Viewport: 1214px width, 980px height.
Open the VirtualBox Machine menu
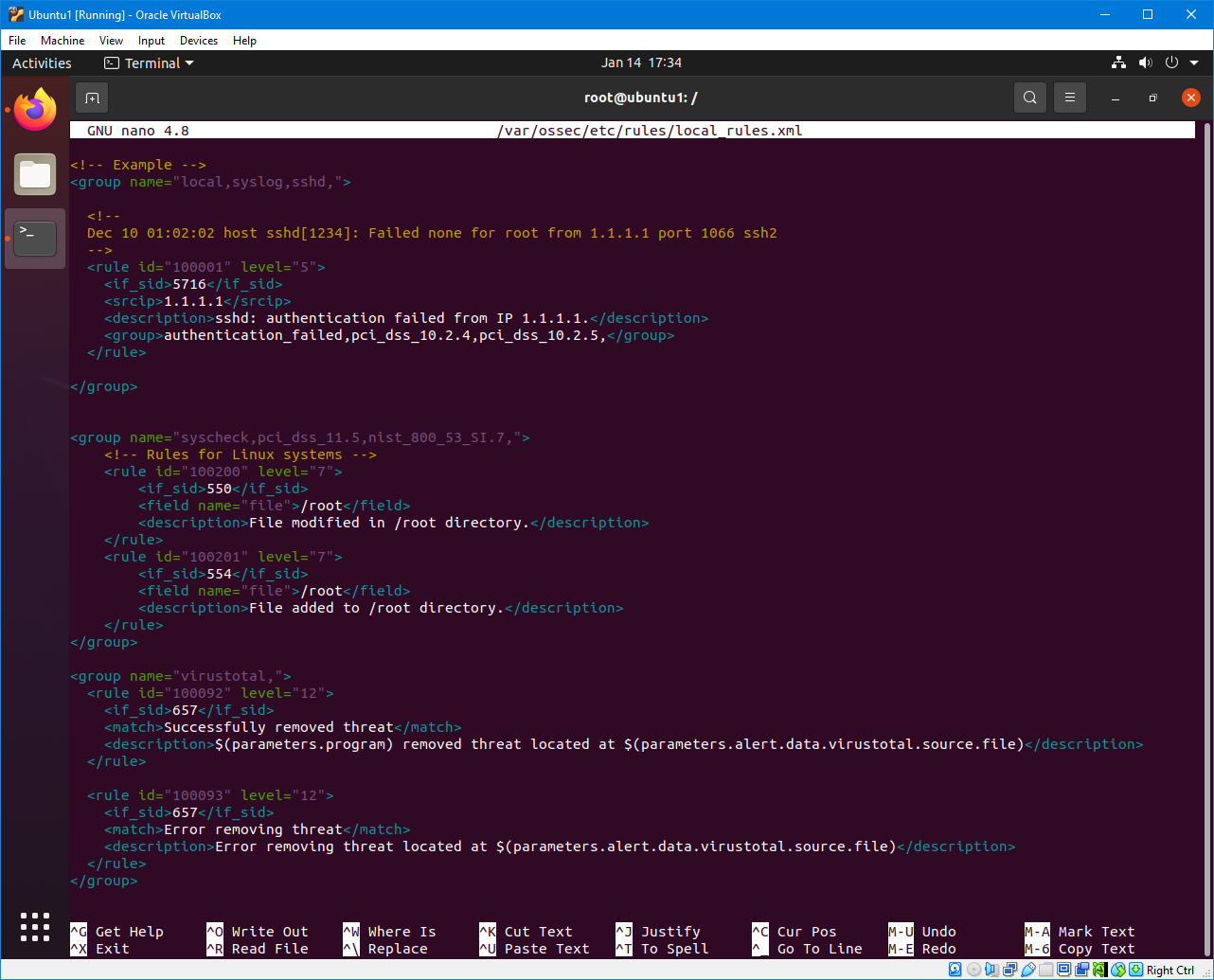[x=62, y=41]
